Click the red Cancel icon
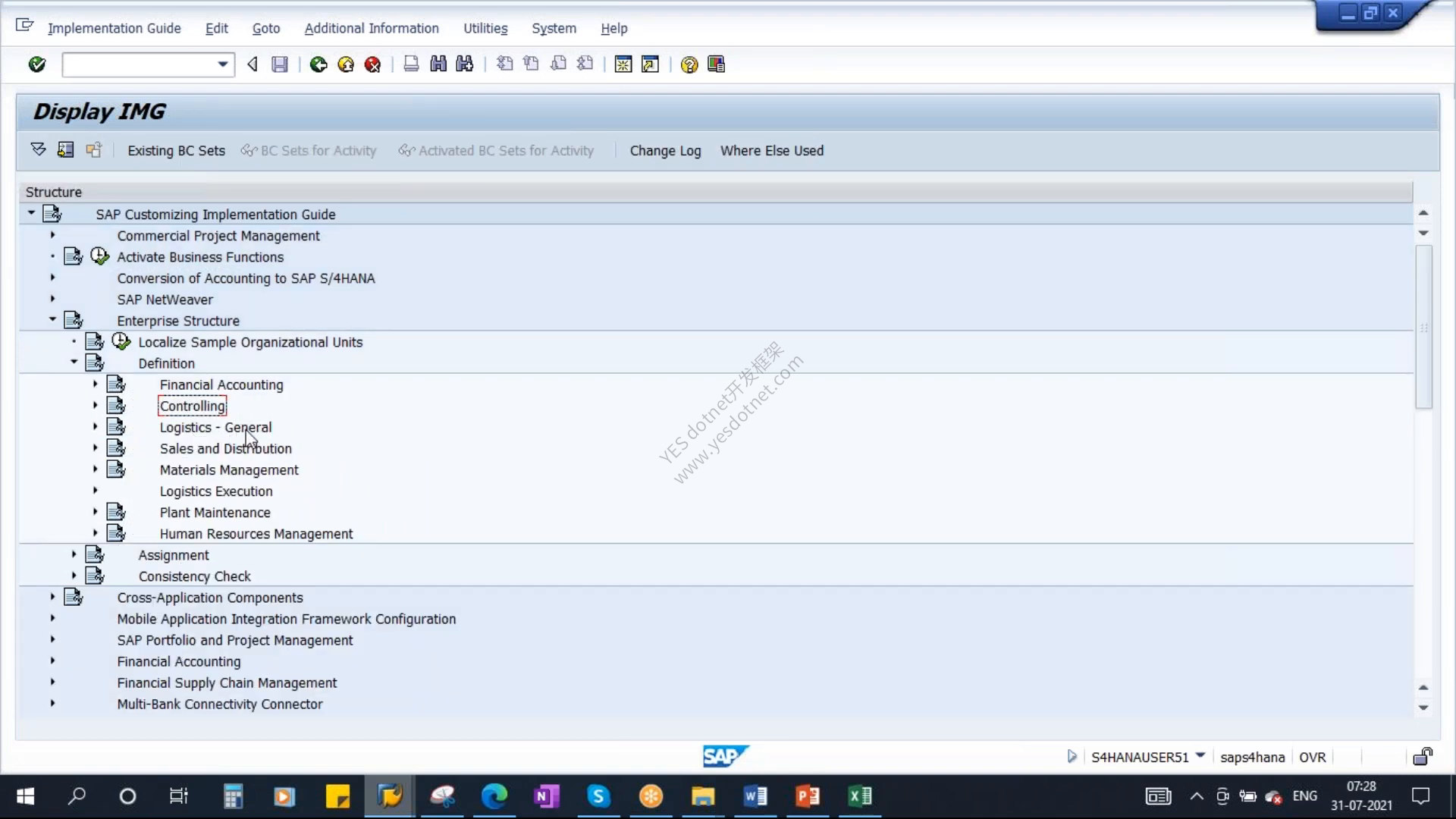The image size is (1456, 819). (x=372, y=64)
